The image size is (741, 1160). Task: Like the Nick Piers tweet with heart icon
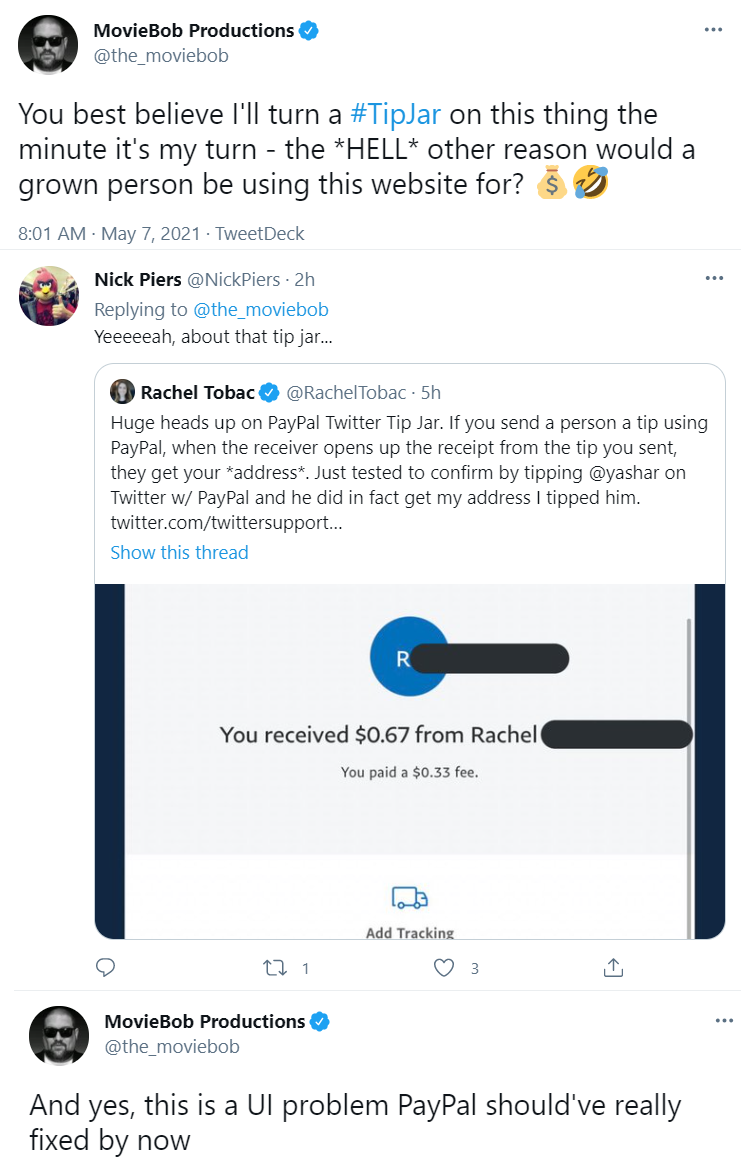point(444,968)
